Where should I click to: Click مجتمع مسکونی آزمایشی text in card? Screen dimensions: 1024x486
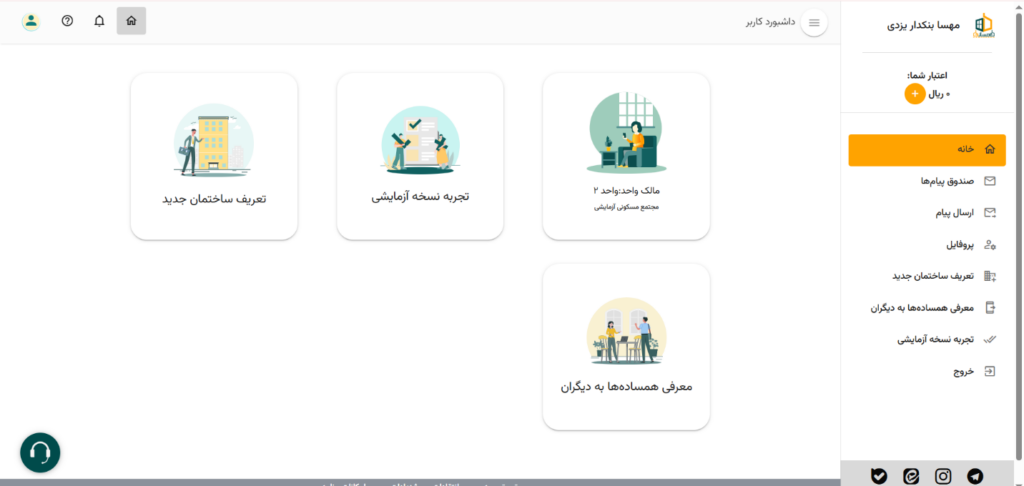pos(626,207)
